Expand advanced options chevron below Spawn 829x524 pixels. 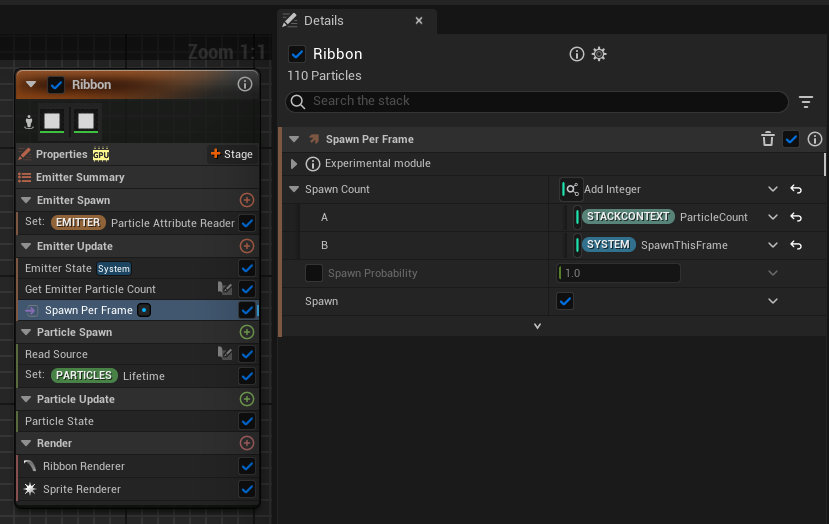tap(537, 326)
